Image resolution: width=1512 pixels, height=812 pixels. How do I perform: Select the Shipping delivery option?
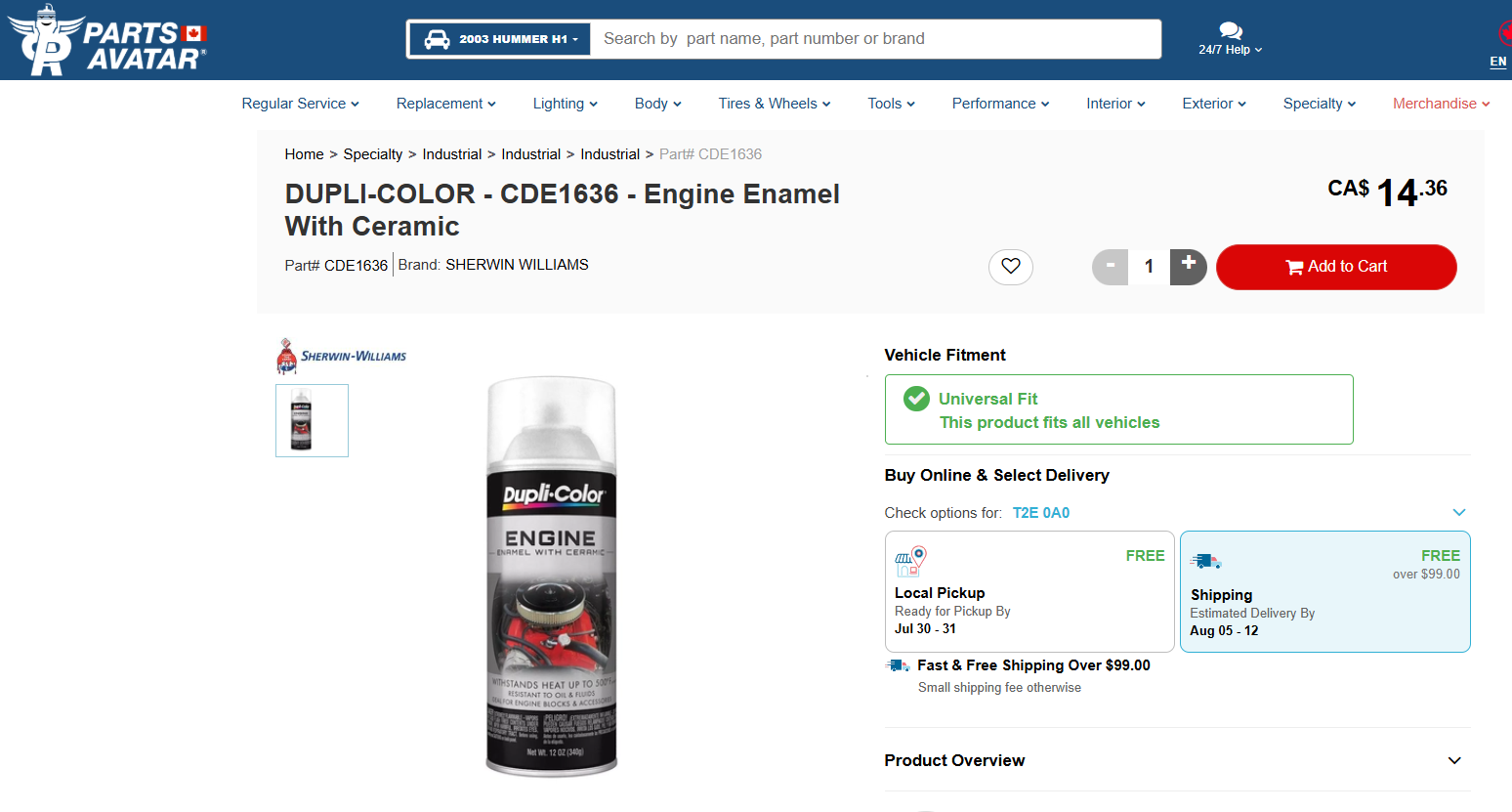1324,592
